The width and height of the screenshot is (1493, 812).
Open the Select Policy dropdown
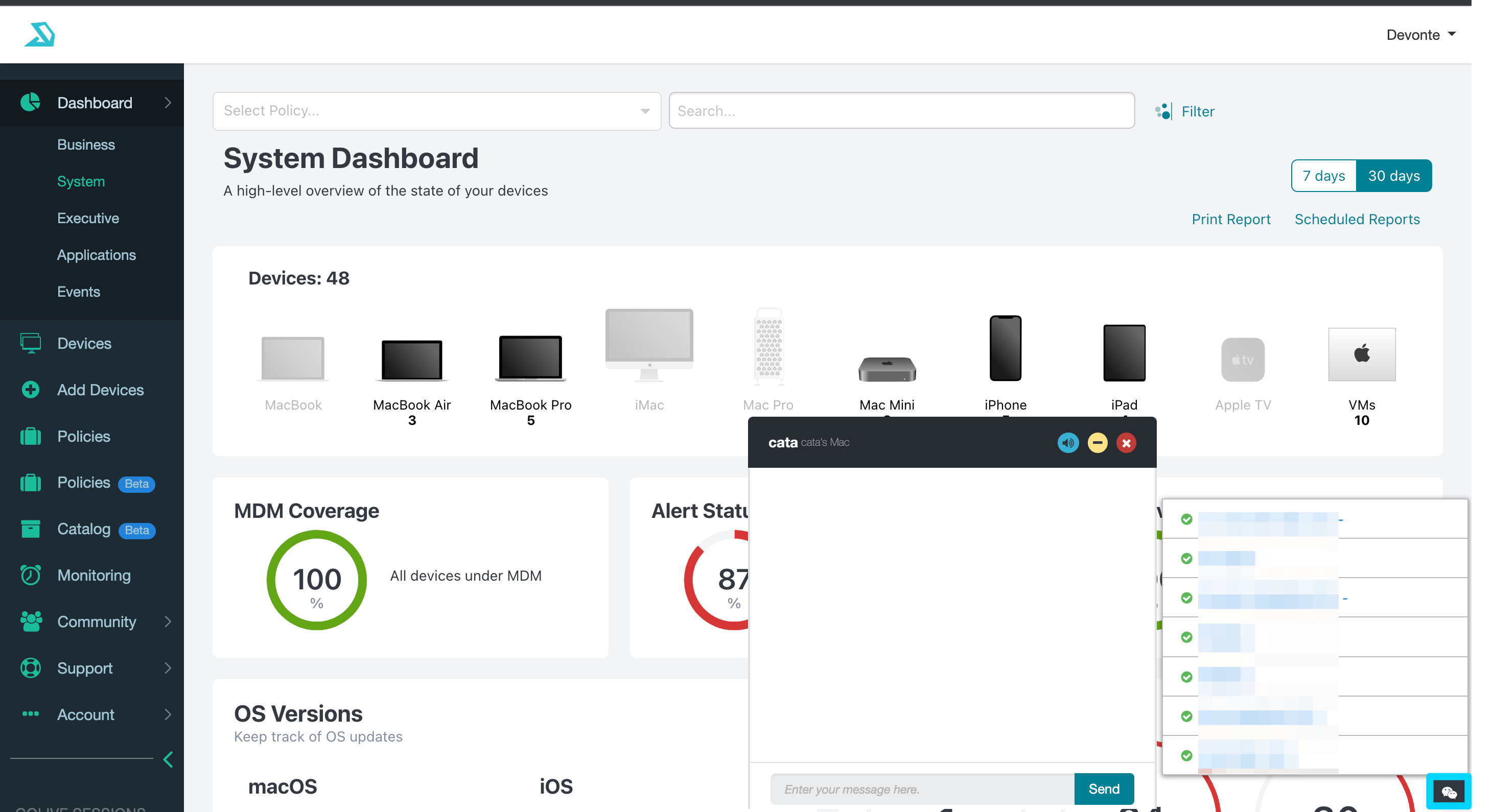[x=436, y=111]
